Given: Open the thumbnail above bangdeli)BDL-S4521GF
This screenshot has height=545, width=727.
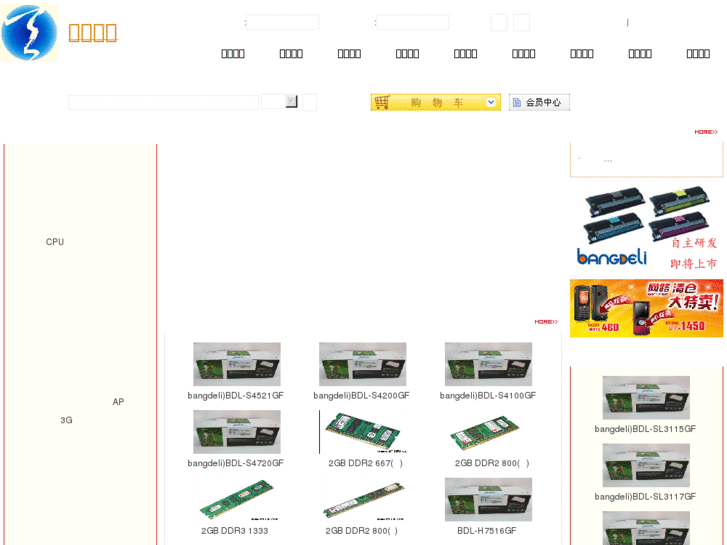Looking at the screenshot, I should [x=237, y=364].
